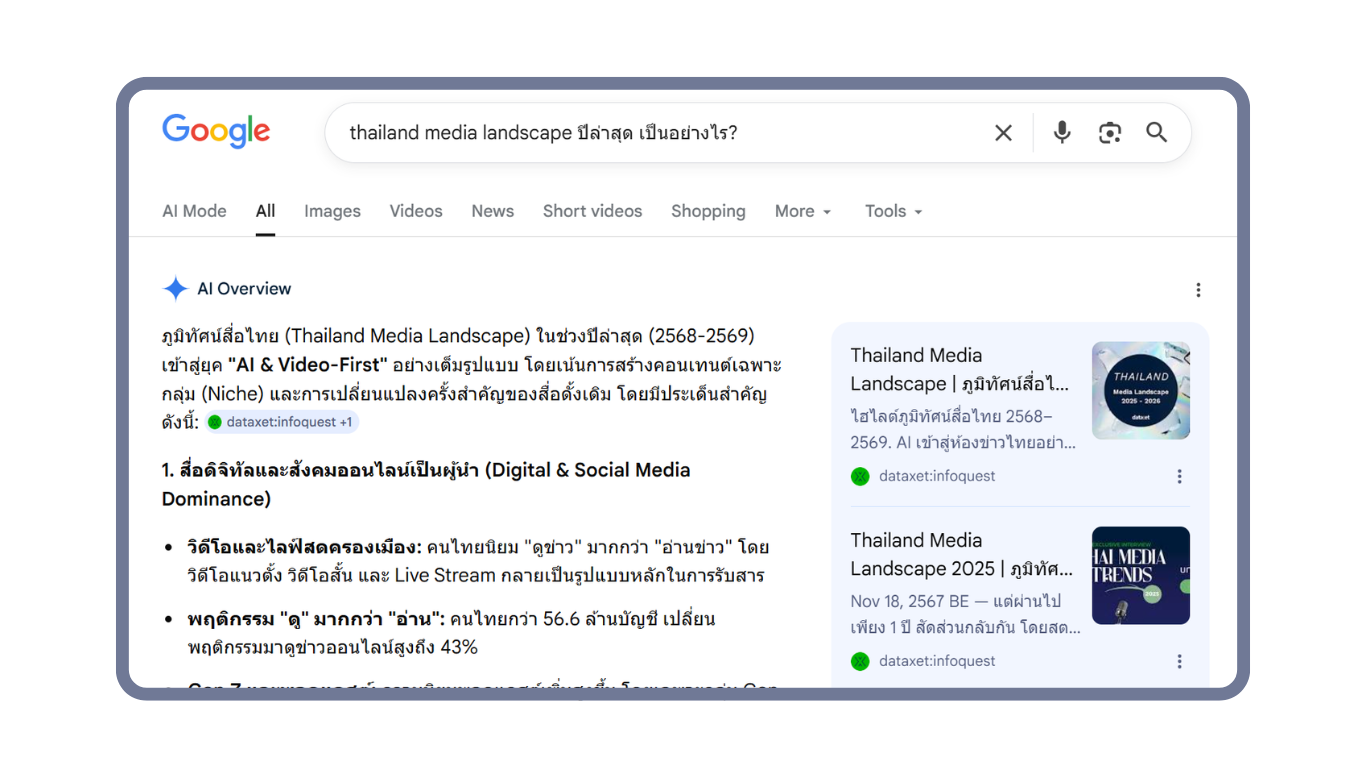The image size is (1366, 768).
Task: Start voice search with microphone icon
Action: pyautogui.click(x=1062, y=133)
